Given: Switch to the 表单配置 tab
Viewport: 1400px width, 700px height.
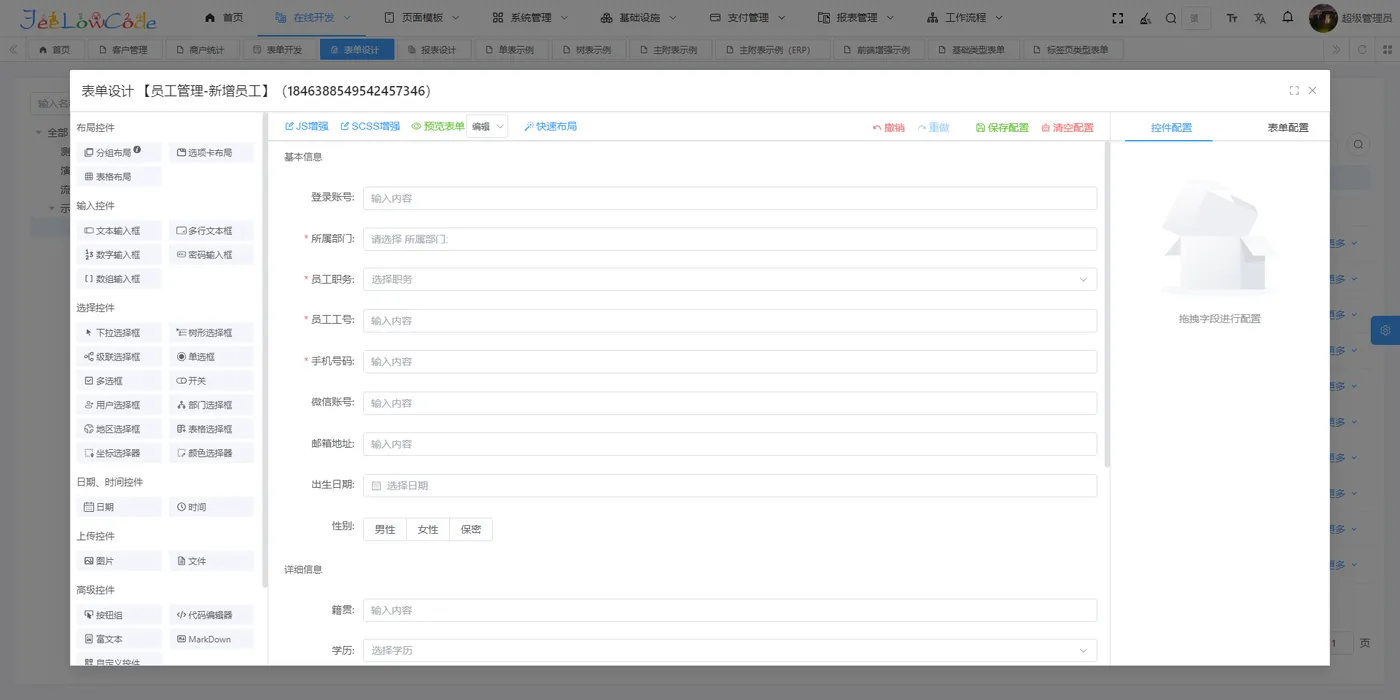Looking at the screenshot, I should pyautogui.click(x=1287, y=128).
